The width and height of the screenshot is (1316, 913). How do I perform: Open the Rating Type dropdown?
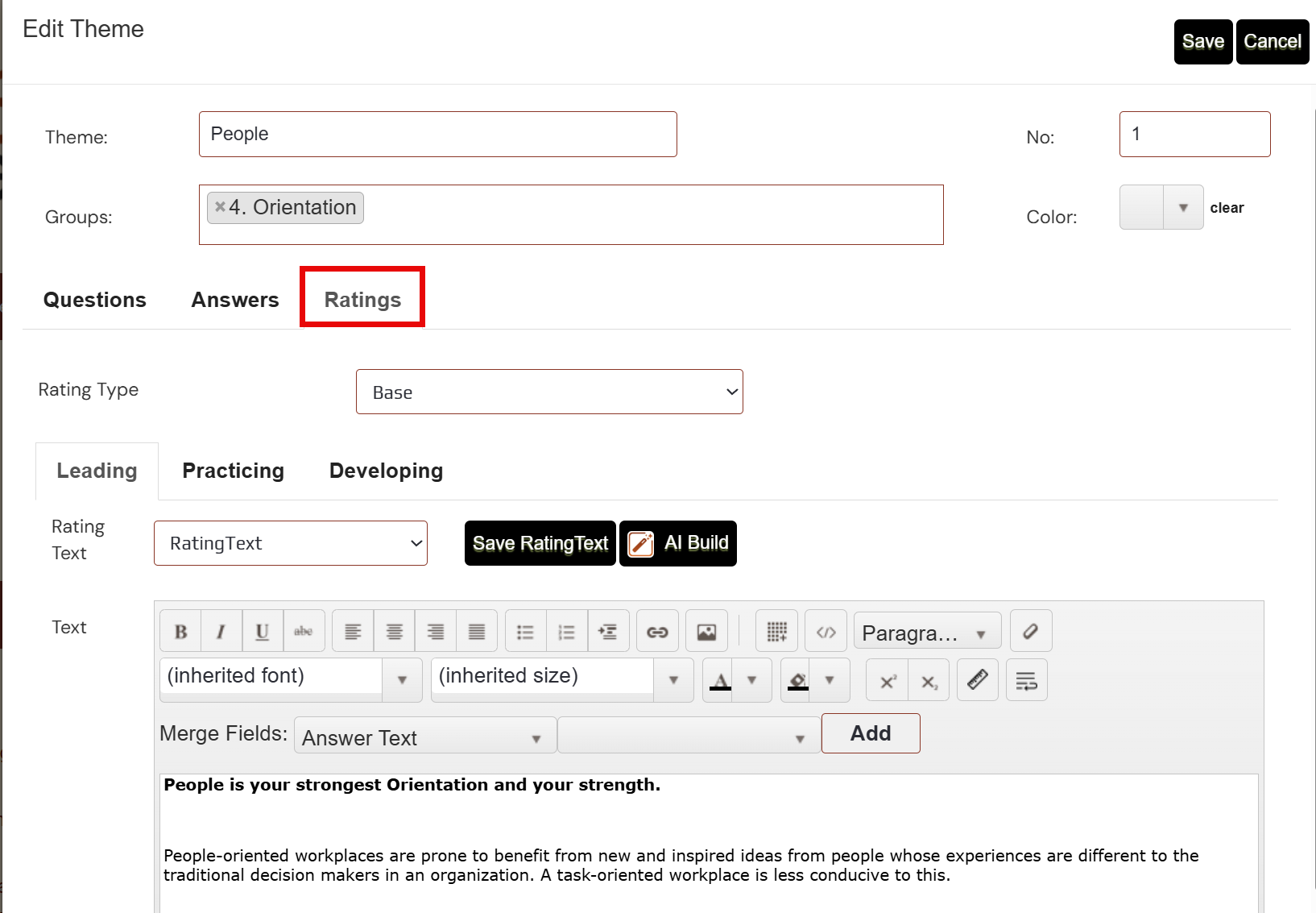click(x=549, y=392)
